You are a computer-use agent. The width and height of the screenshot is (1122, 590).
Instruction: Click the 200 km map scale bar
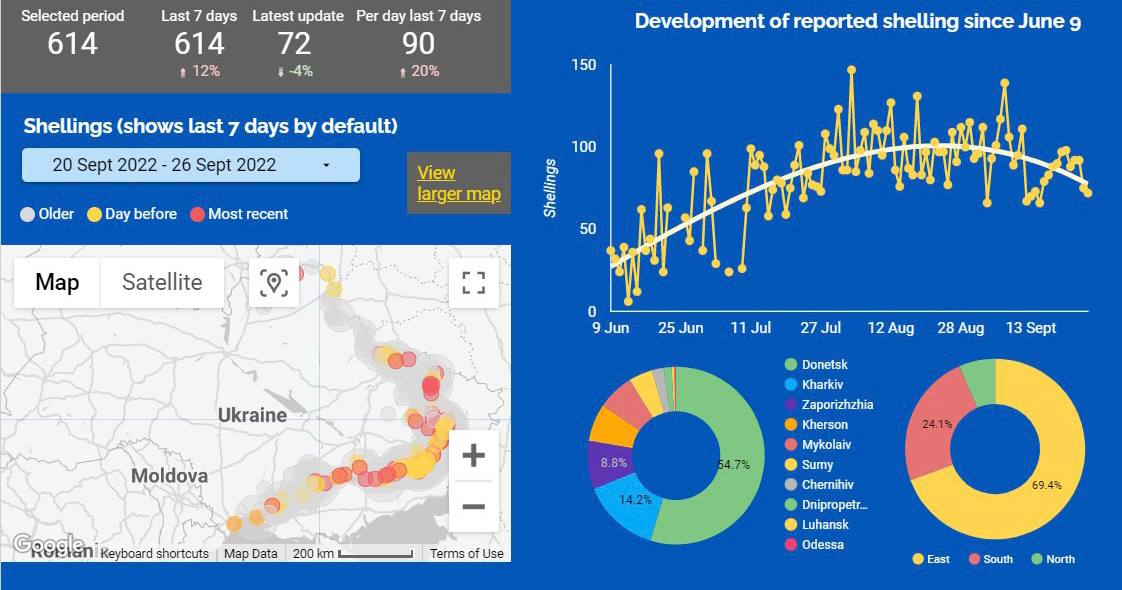coord(350,553)
